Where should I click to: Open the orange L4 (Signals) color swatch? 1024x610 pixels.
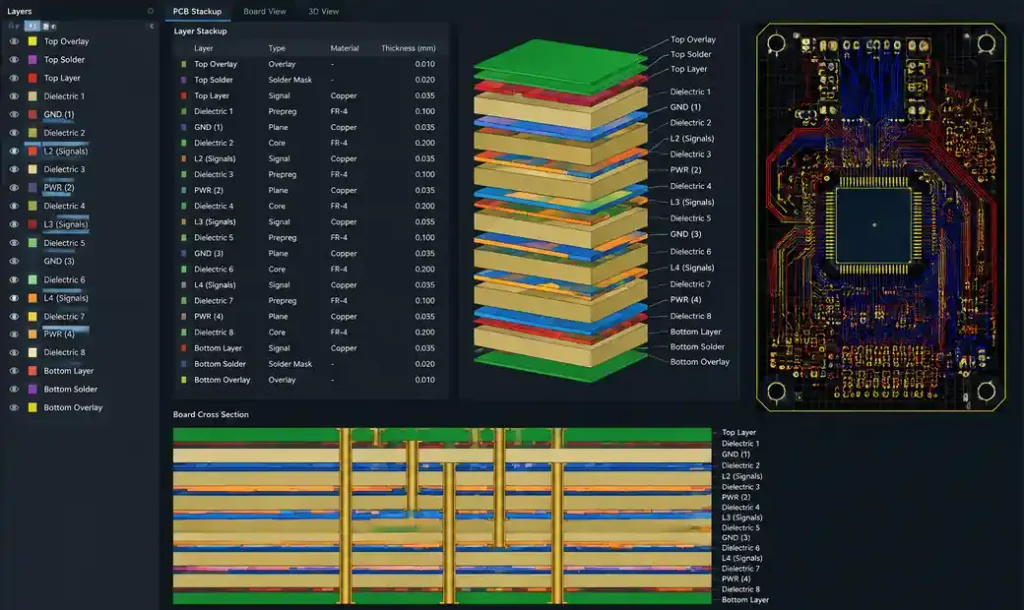(32, 298)
